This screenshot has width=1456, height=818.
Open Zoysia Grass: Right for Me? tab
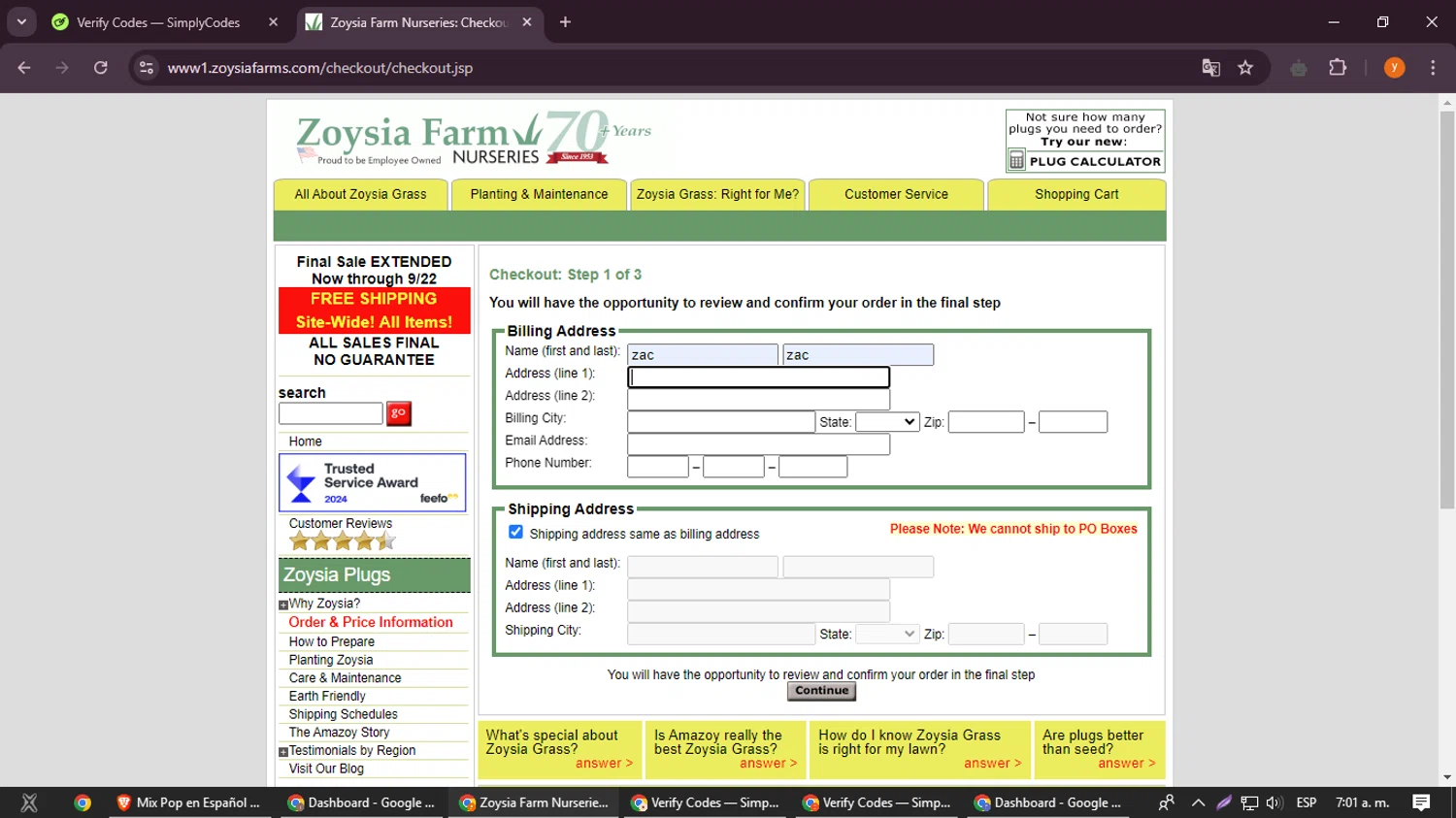(717, 194)
